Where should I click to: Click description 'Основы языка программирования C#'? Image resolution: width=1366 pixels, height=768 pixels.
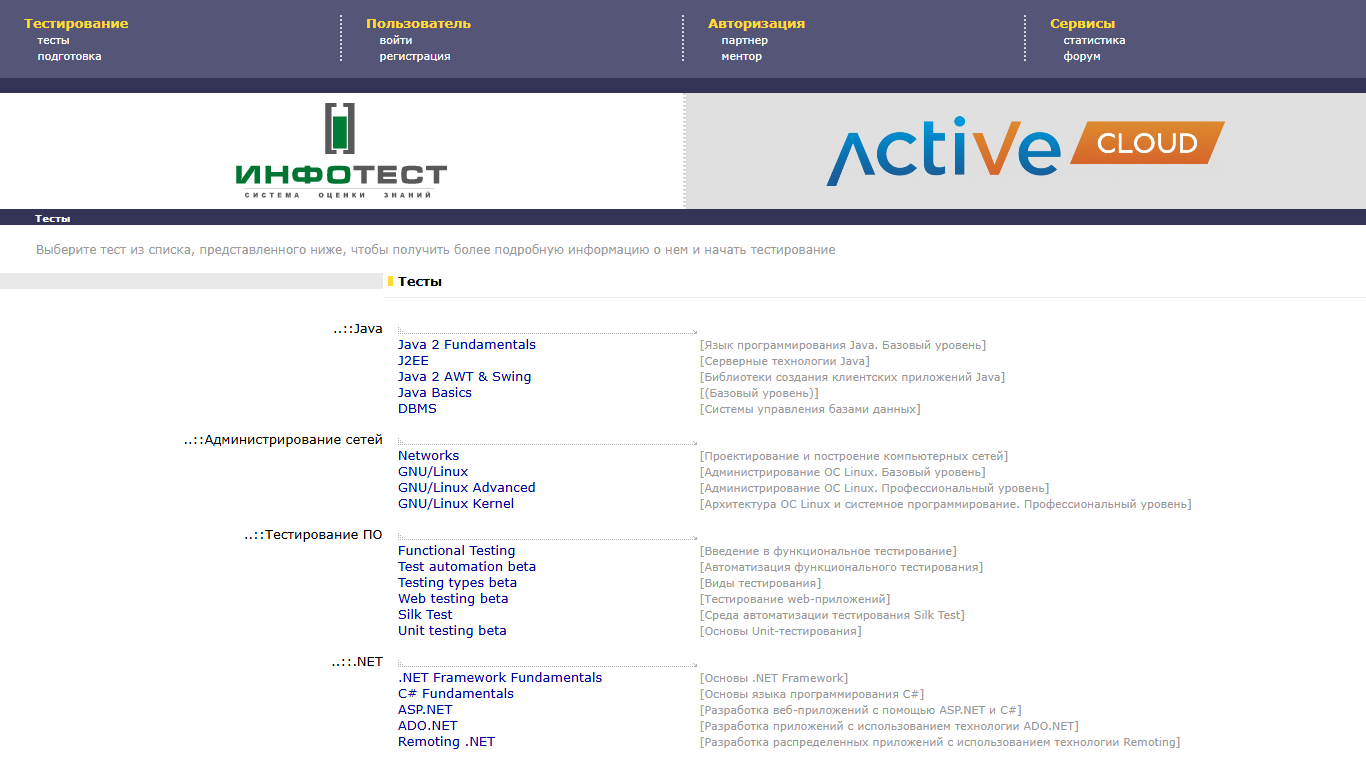812,695
